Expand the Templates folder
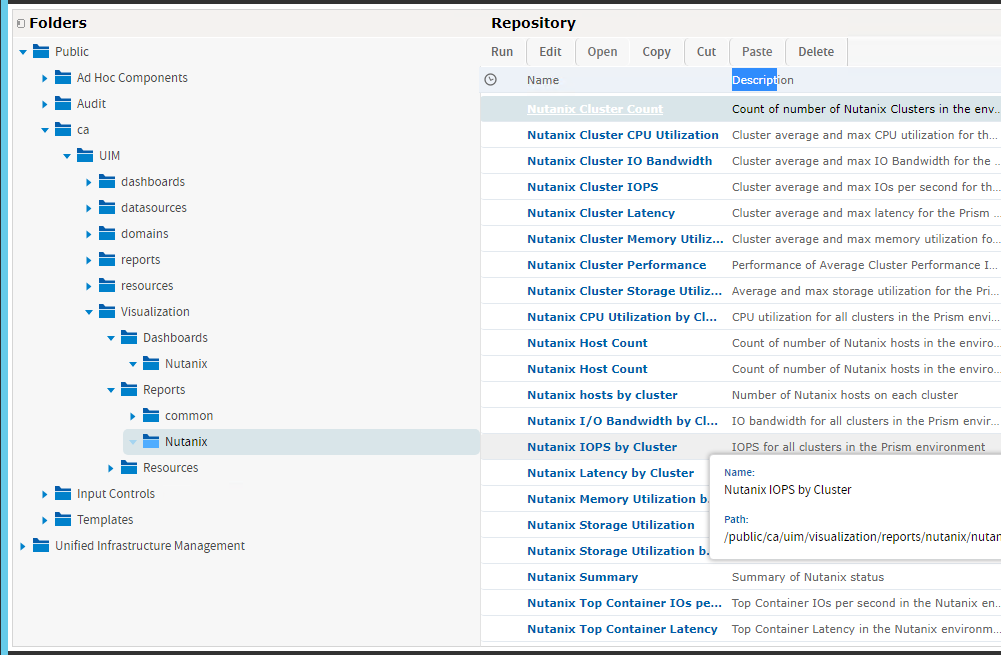This screenshot has width=1001, height=655. pos(44,519)
